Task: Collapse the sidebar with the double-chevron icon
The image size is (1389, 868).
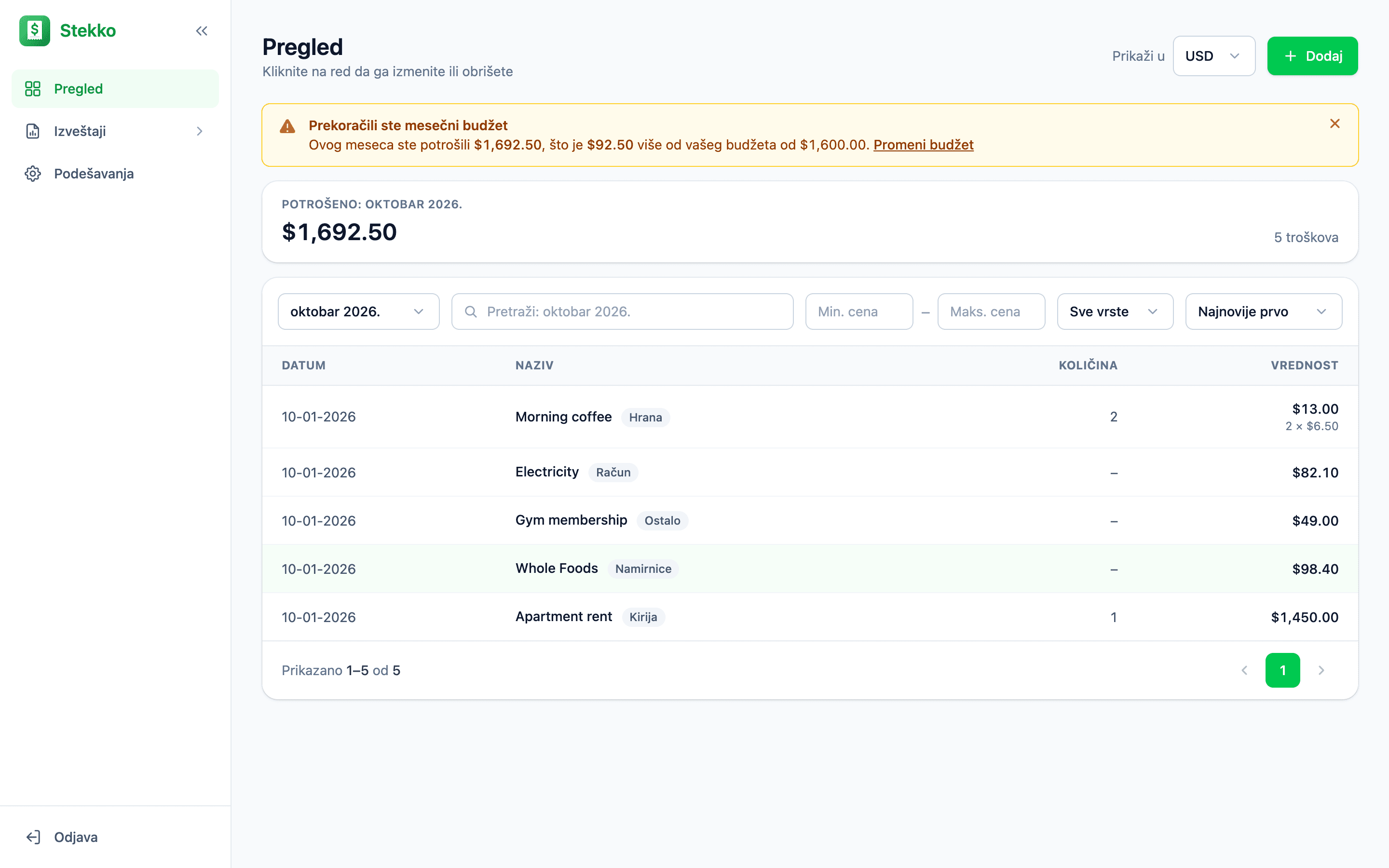Action: click(x=202, y=31)
